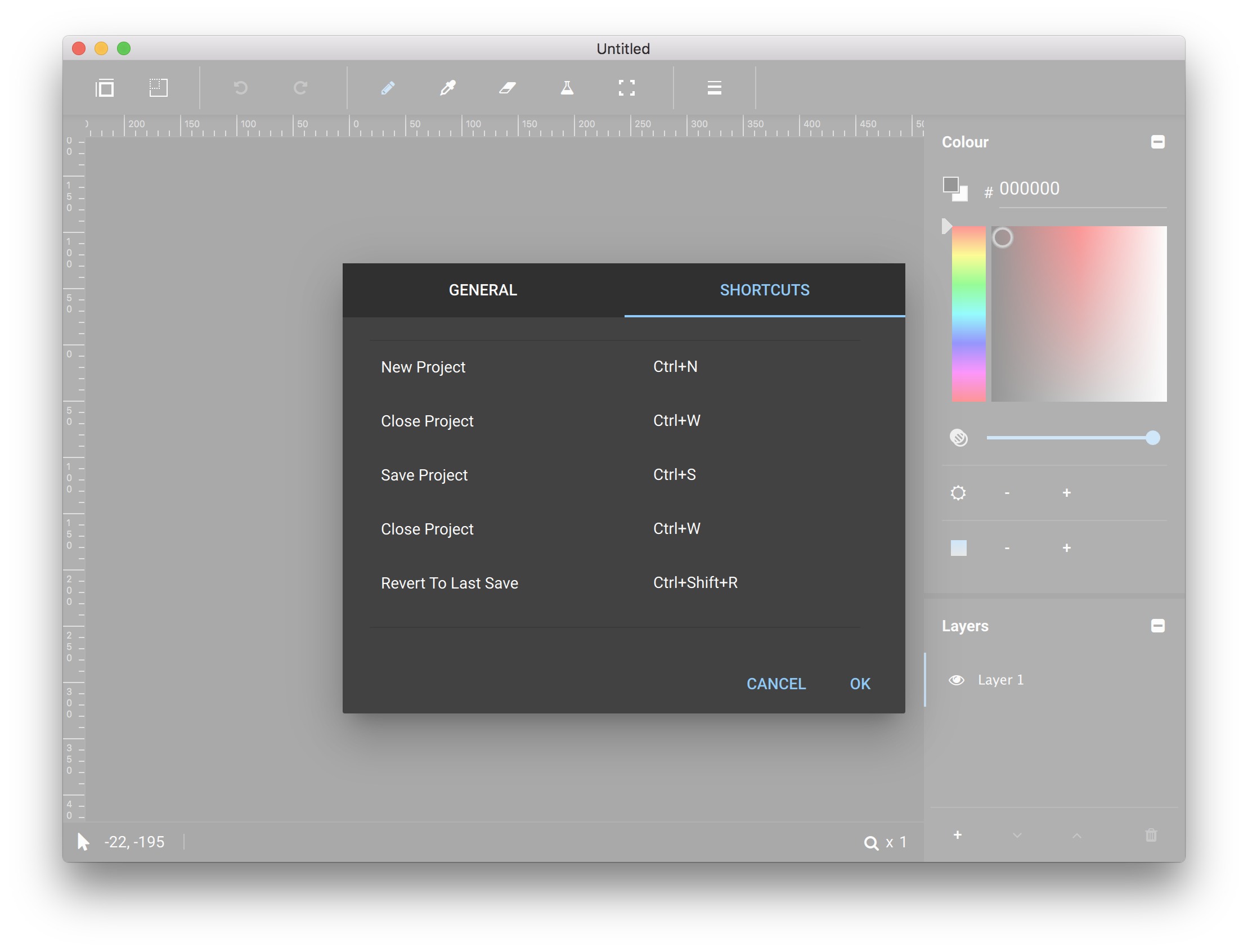Image resolution: width=1248 pixels, height=952 pixels.
Task: Select the pencil drawing tool
Action: point(388,88)
